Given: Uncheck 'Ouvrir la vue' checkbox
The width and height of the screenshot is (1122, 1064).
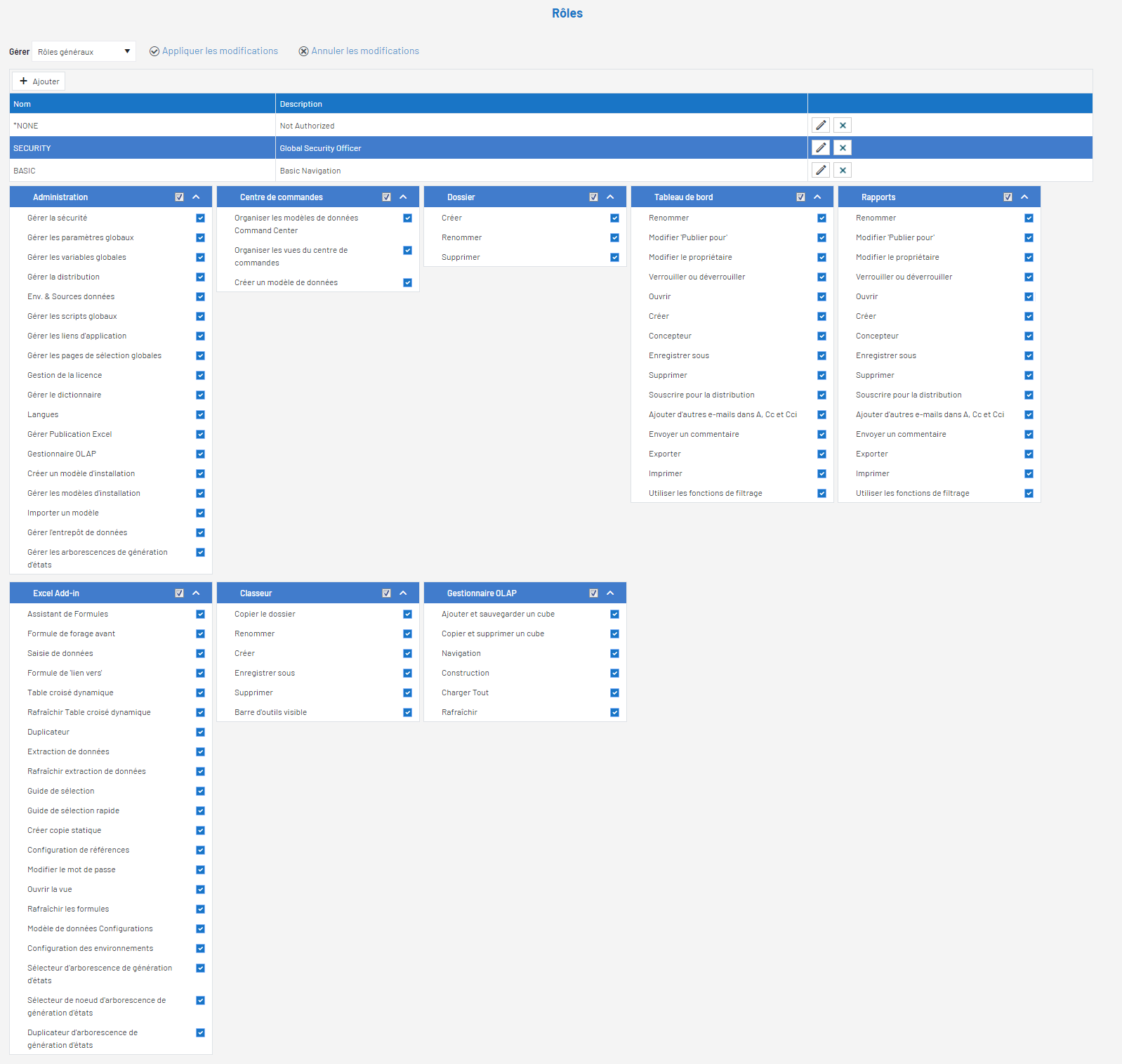Looking at the screenshot, I should [x=200, y=889].
